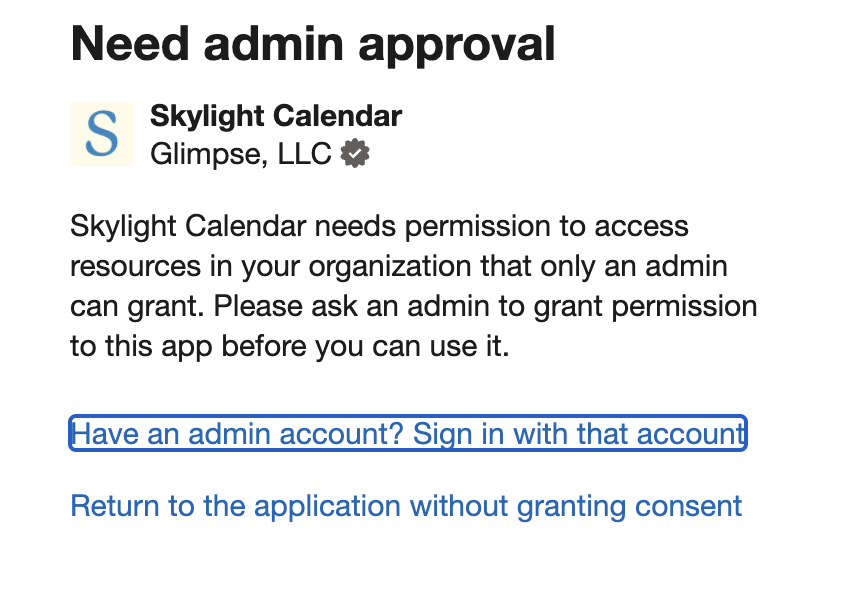Viewport: 852px width, 592px height.
Task: Click the "Skylight Calendar" app name text
Action: coord(275,116)
